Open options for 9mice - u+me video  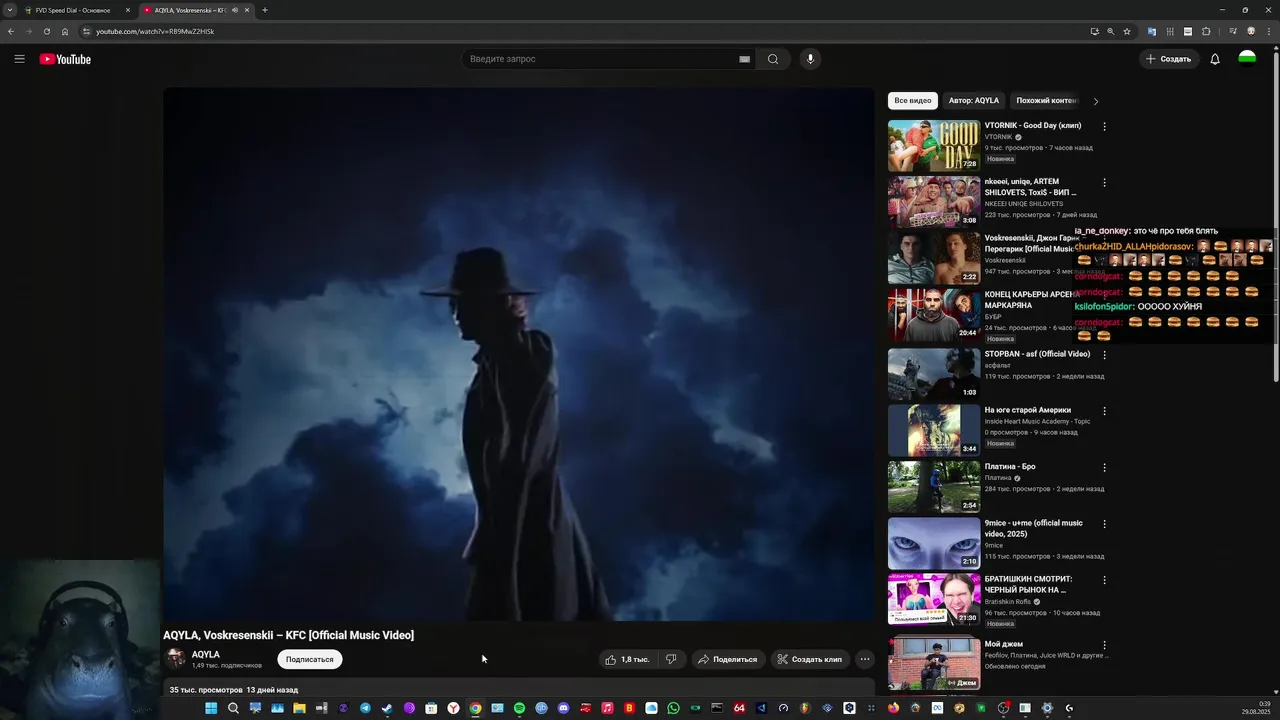1104,524
